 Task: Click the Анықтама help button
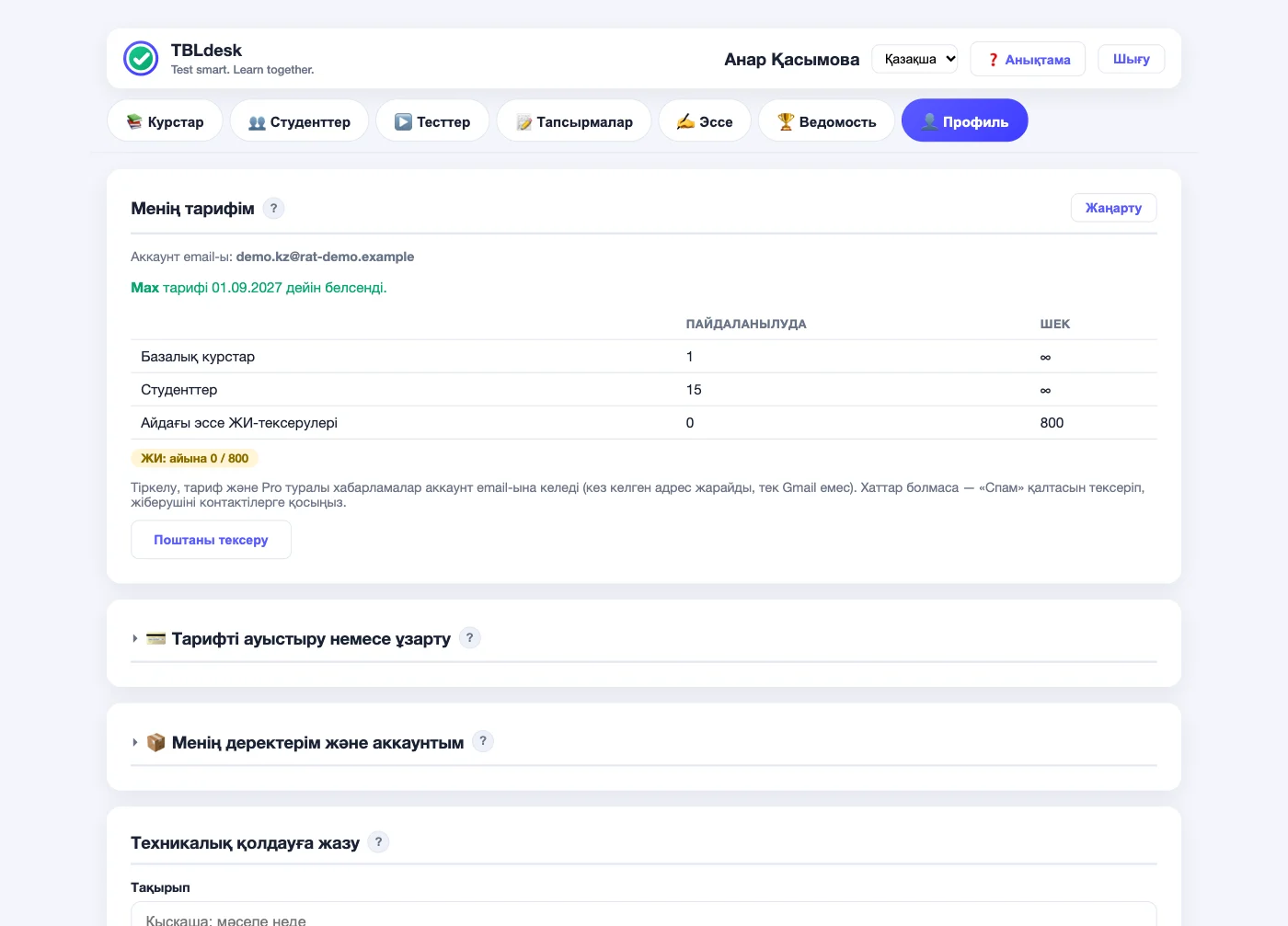pyautogui.click(x=1028, y=59)
